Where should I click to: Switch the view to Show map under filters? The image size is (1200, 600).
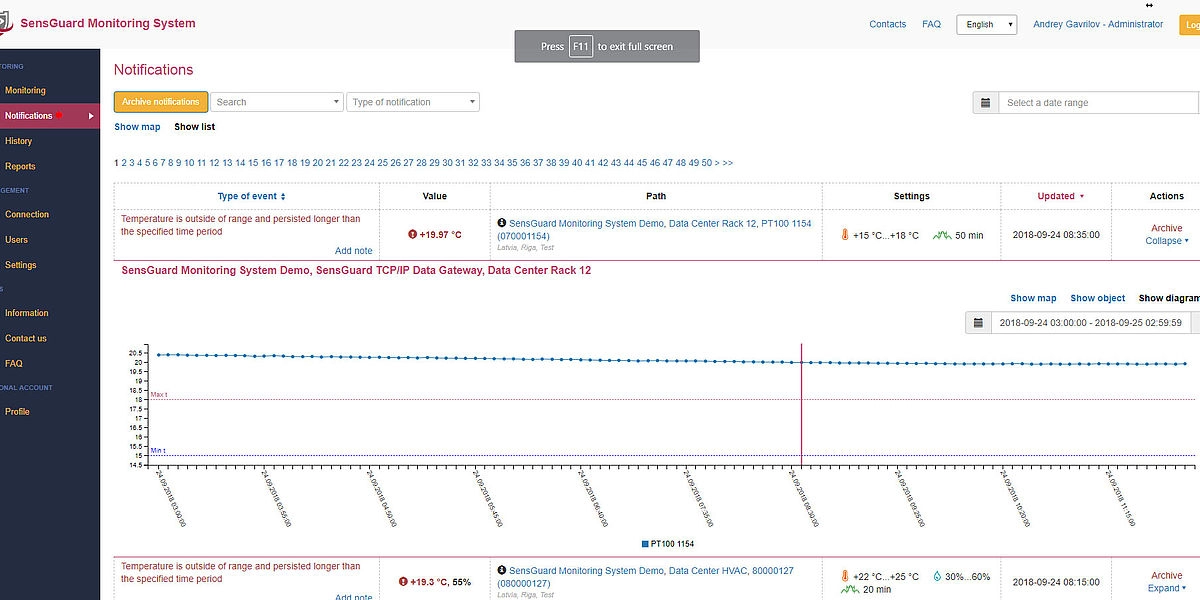[137, 127]
